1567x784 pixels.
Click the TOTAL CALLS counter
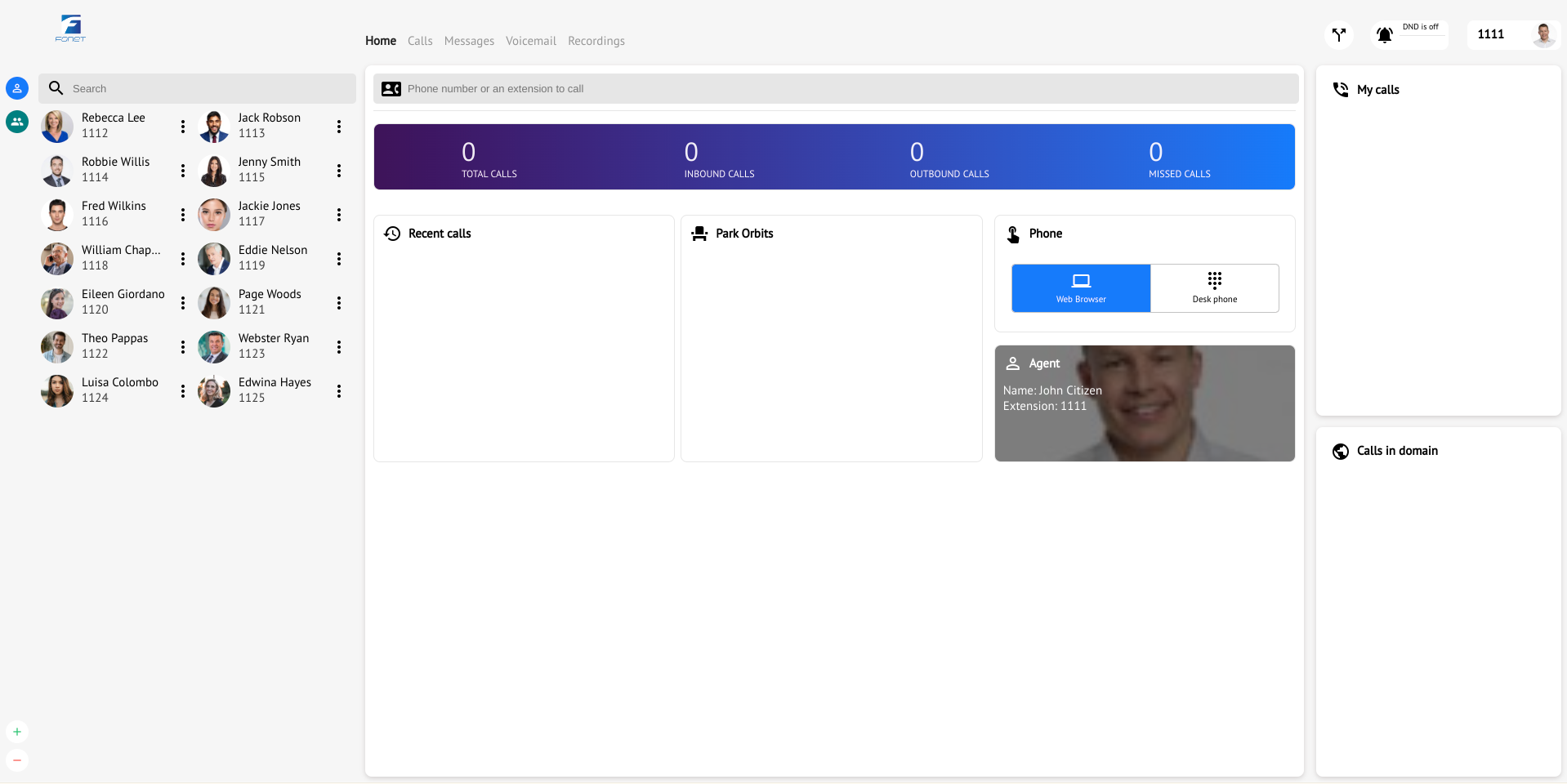pos(489,159)
